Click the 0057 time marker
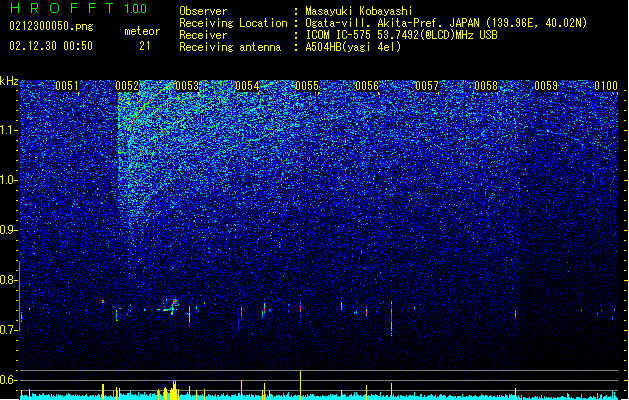The height and width of the screenshot is (400, 629). click(427, 86)
